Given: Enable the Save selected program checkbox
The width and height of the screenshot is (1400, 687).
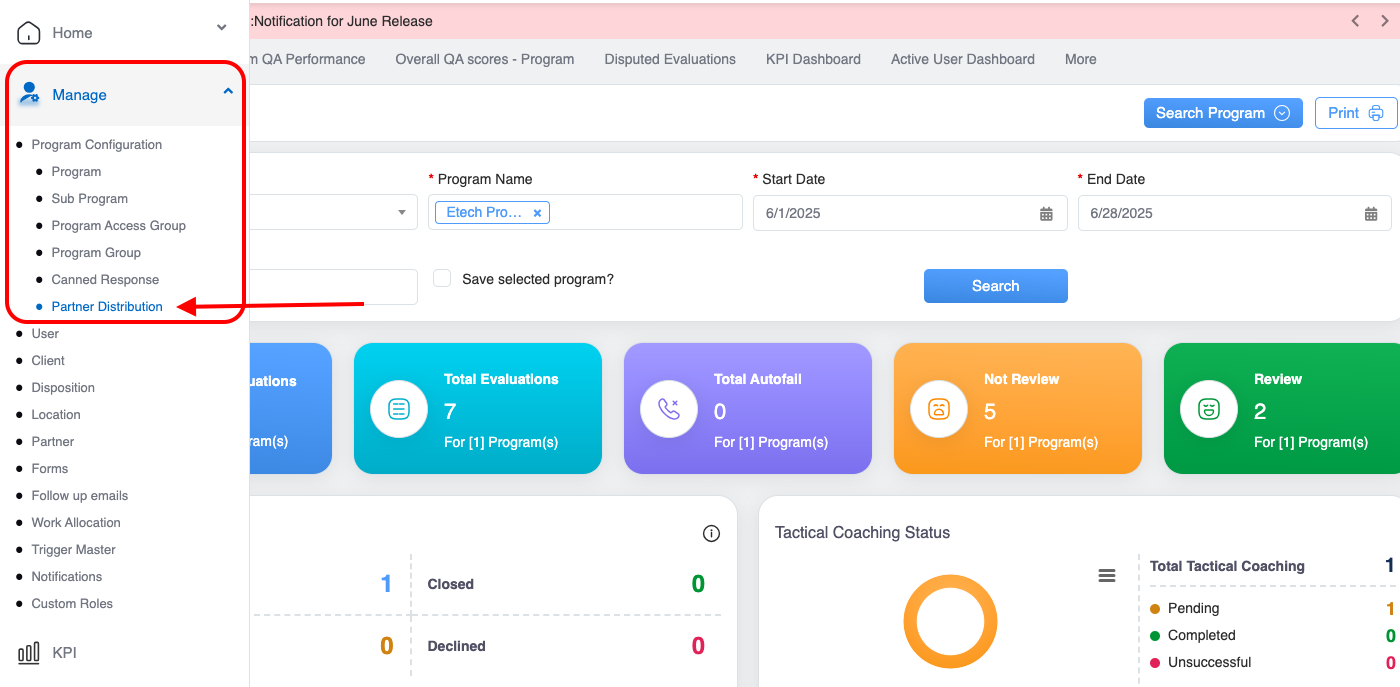Looking at the screenshot, I should tap(442, 279).
